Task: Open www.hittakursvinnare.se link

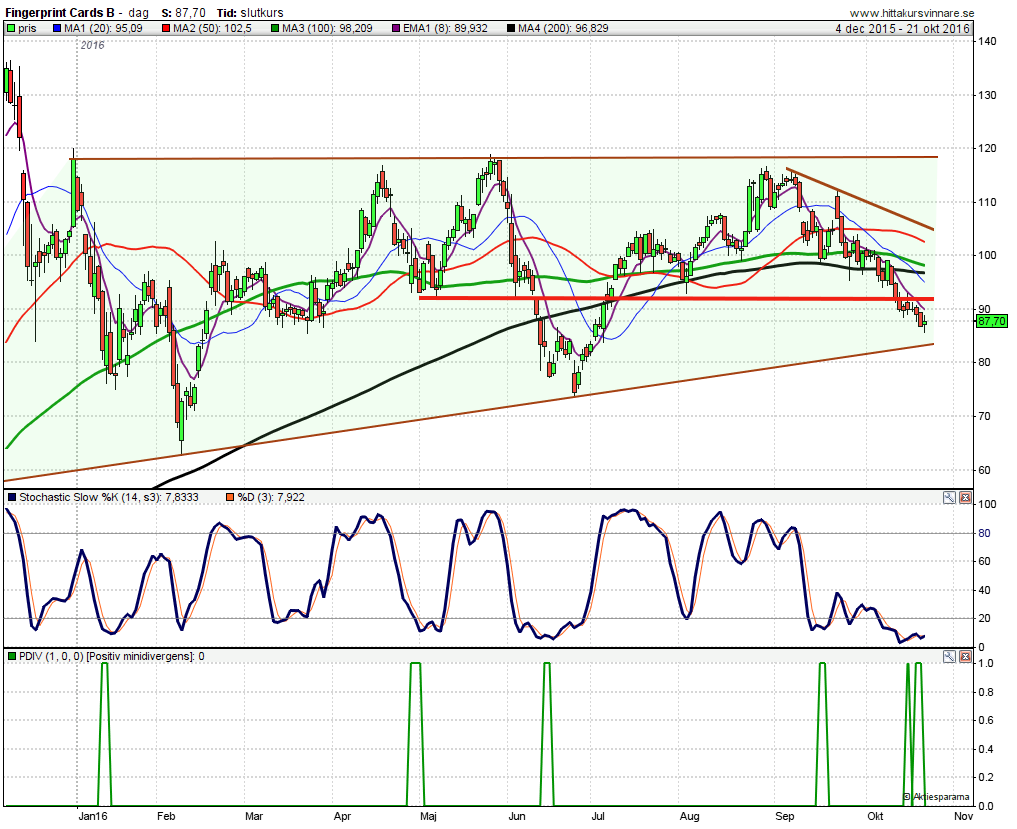Action: tap(912, 13)
